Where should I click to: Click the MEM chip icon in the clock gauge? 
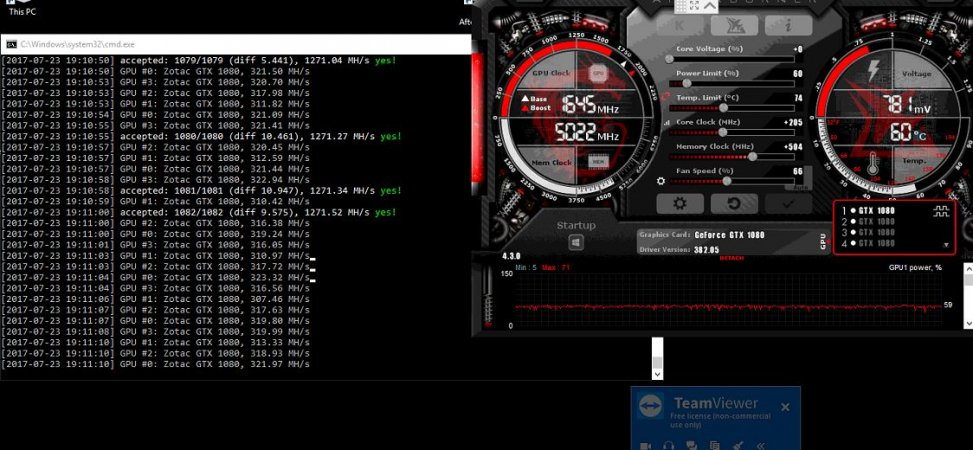(598, 162)
